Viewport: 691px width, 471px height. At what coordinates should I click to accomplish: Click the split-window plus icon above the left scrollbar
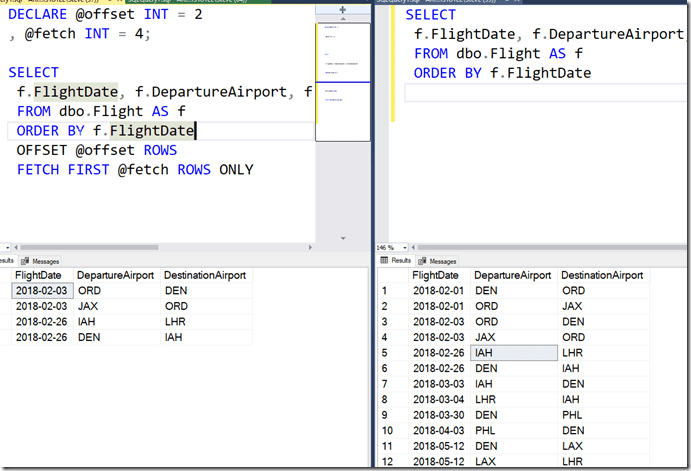pyautogui.click(x=342, y=10)
